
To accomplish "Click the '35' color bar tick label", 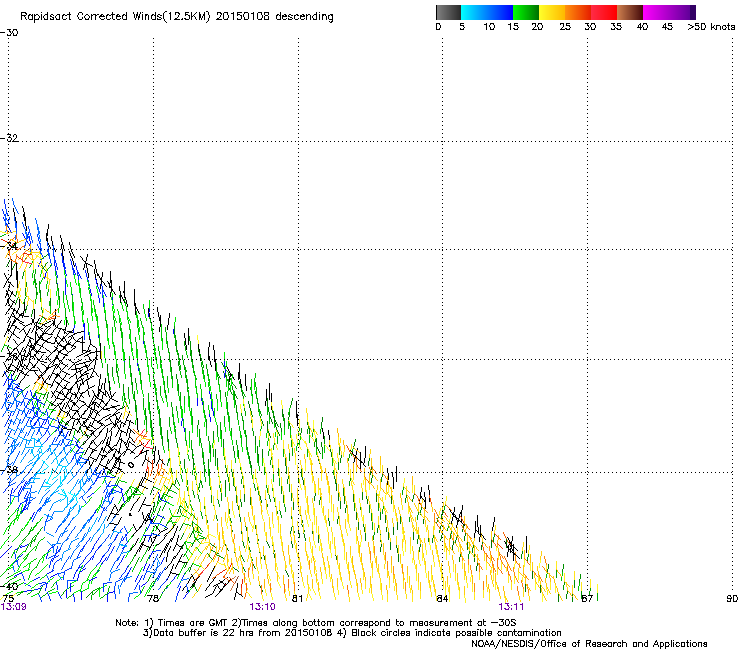I will click(616, 27).
